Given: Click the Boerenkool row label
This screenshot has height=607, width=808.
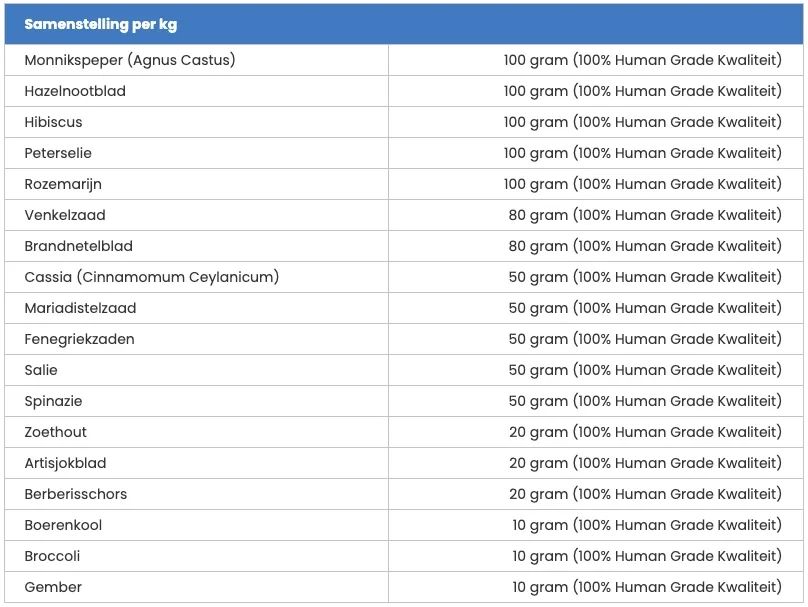Looking at the screenshot, I should [63, 525].
